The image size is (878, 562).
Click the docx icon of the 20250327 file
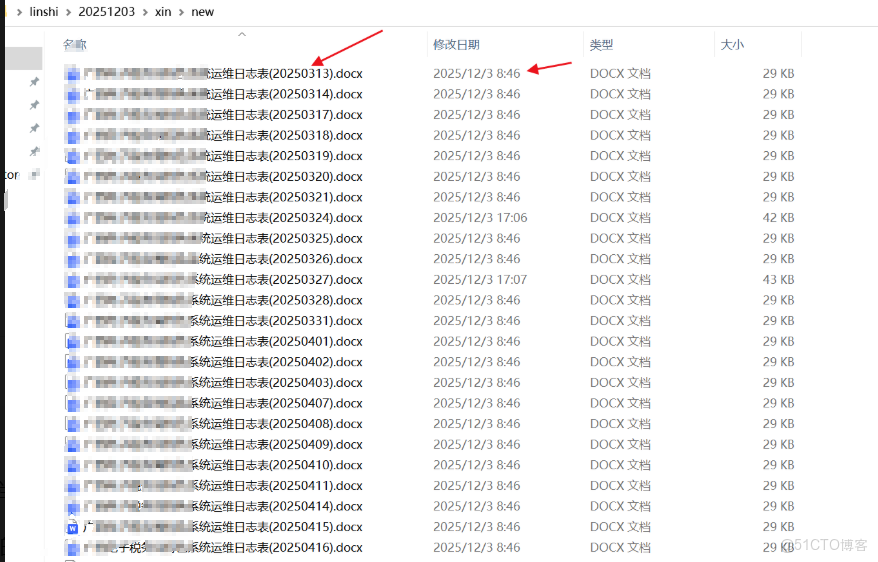pos(72,280)
